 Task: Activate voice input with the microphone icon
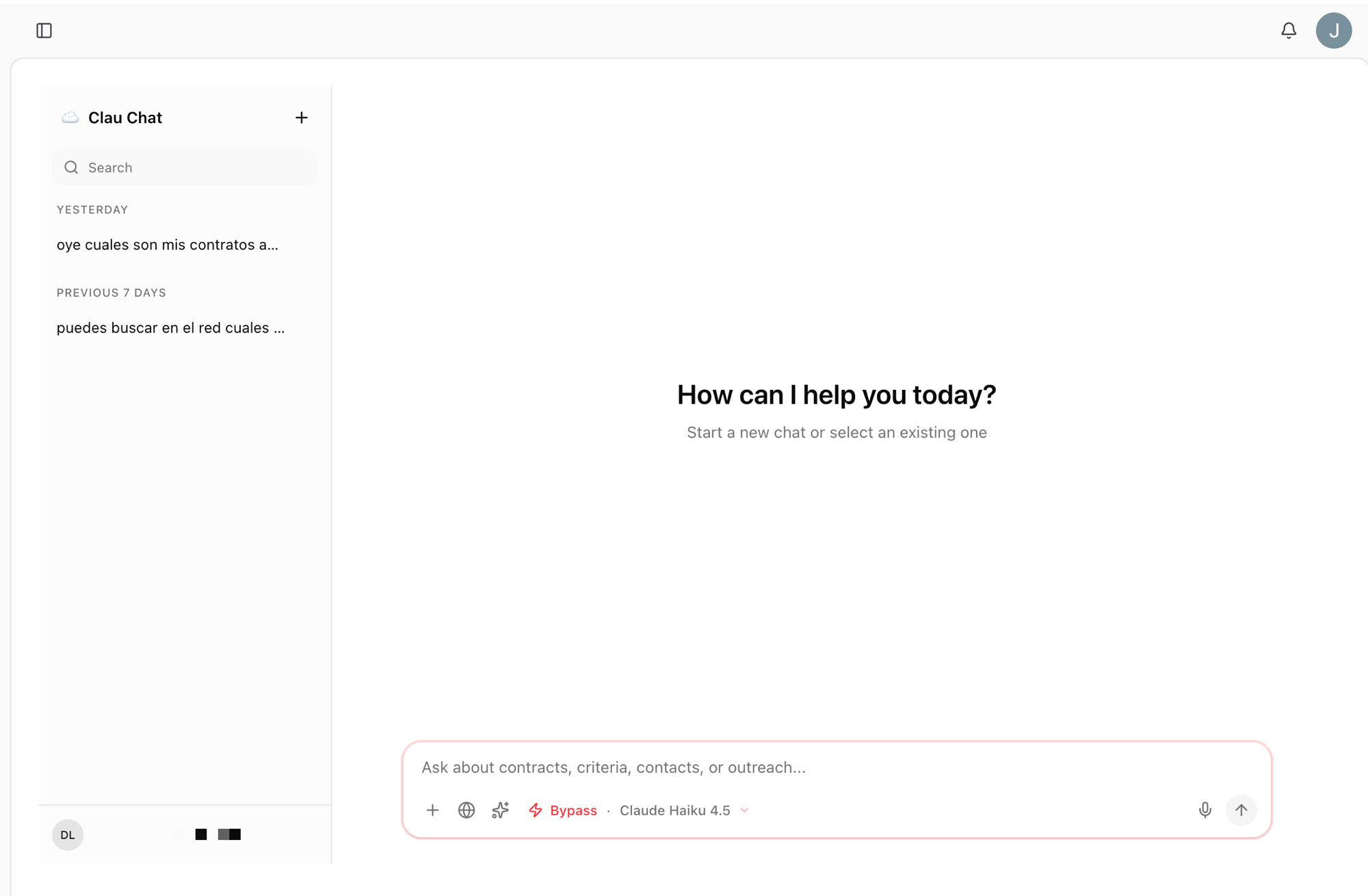pos(1205,810)
